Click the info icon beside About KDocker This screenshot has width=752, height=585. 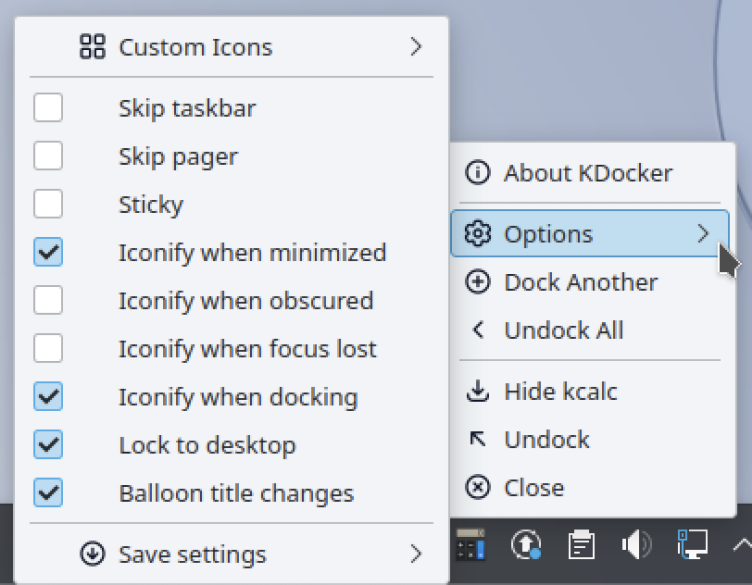pyautogui.click(x=478, y=173)
